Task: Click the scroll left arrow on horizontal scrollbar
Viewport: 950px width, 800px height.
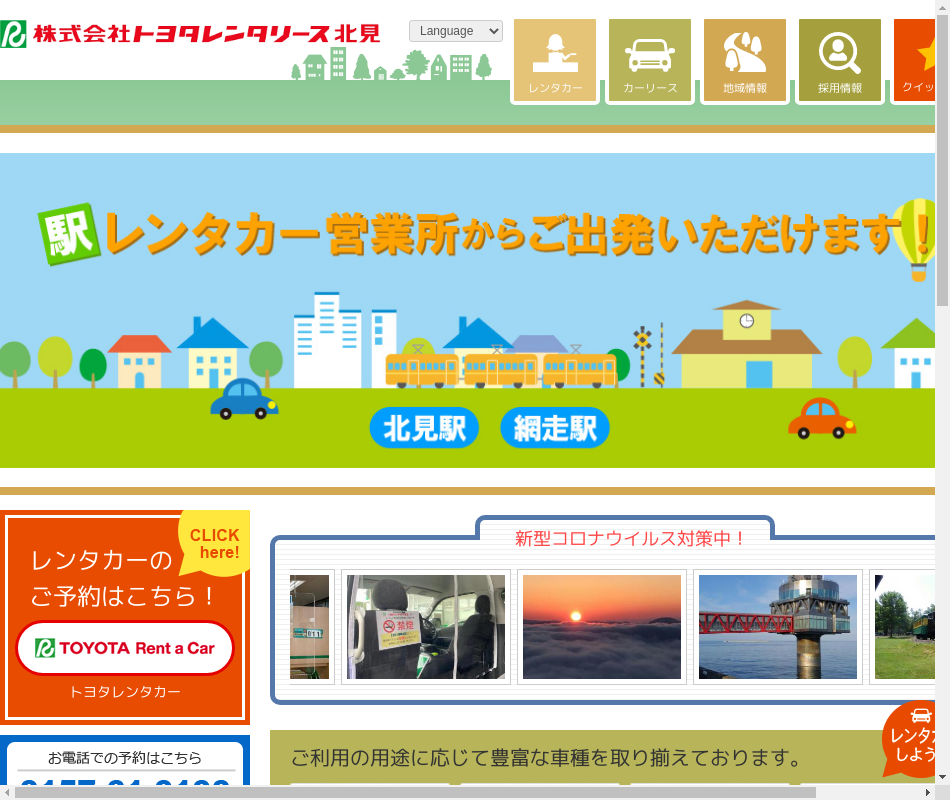Action: click(x=7, y=793)
